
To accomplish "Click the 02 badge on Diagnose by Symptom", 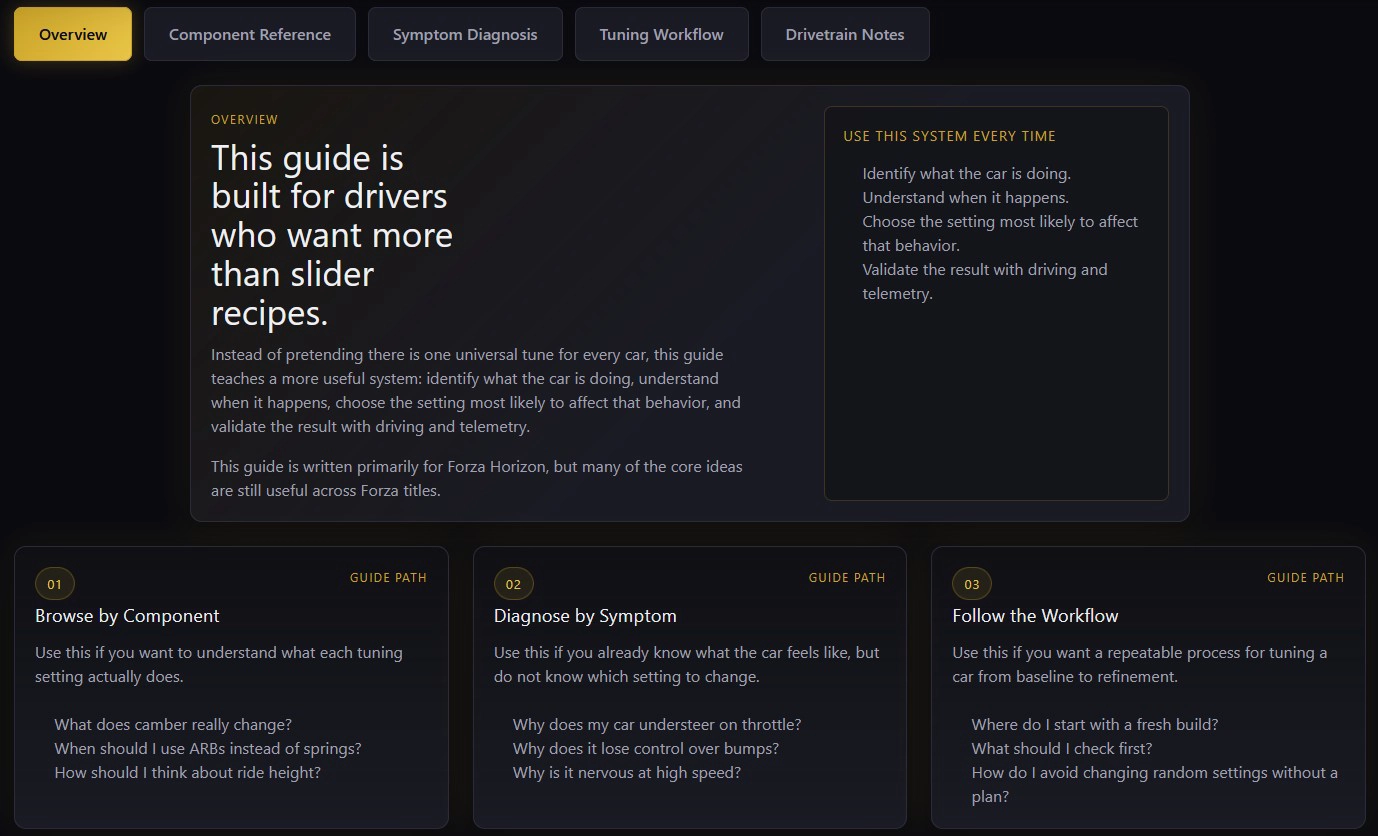I will [513, 583].
